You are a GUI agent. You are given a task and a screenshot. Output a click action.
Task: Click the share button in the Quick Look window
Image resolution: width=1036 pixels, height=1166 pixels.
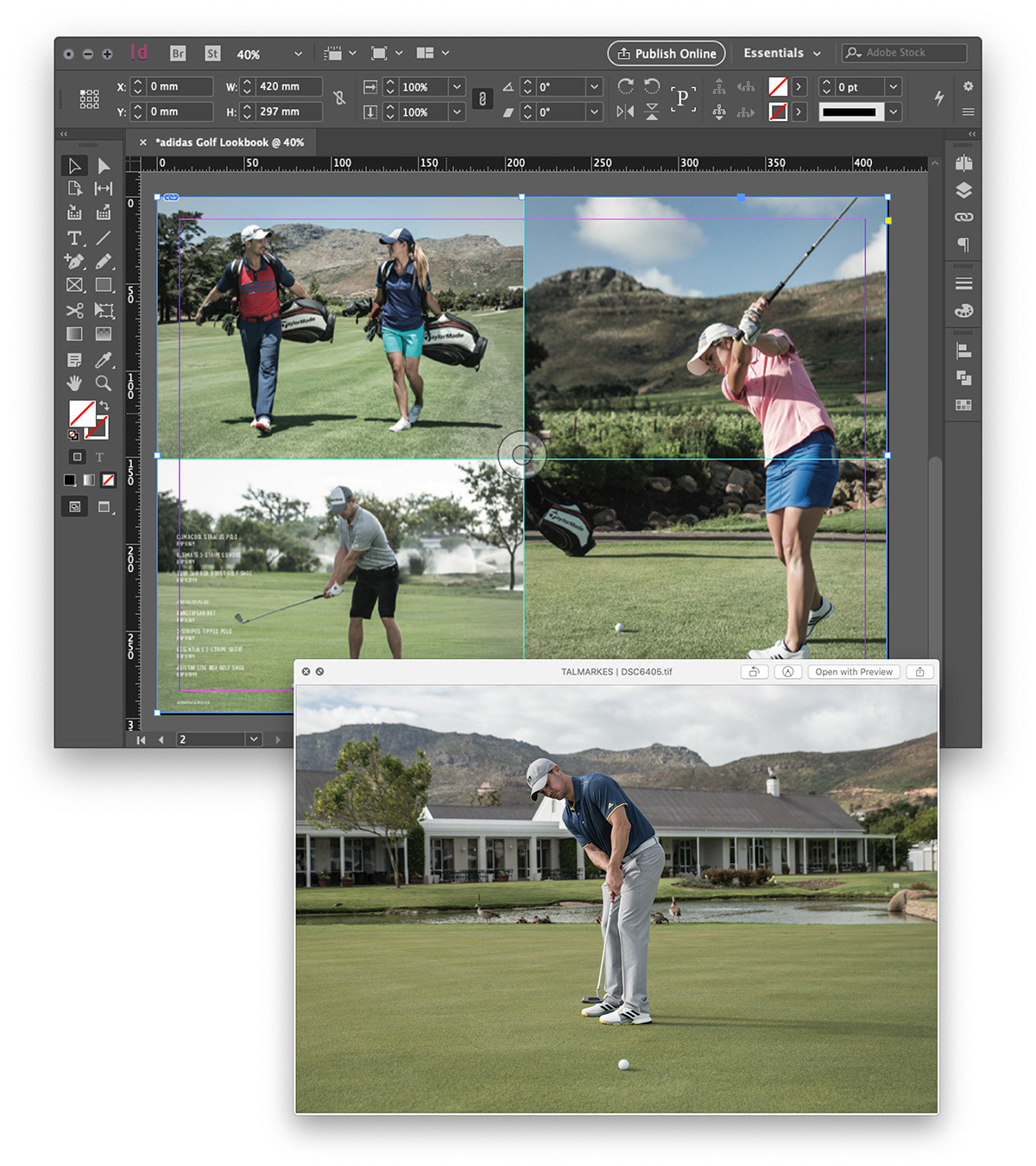point(920,672)
